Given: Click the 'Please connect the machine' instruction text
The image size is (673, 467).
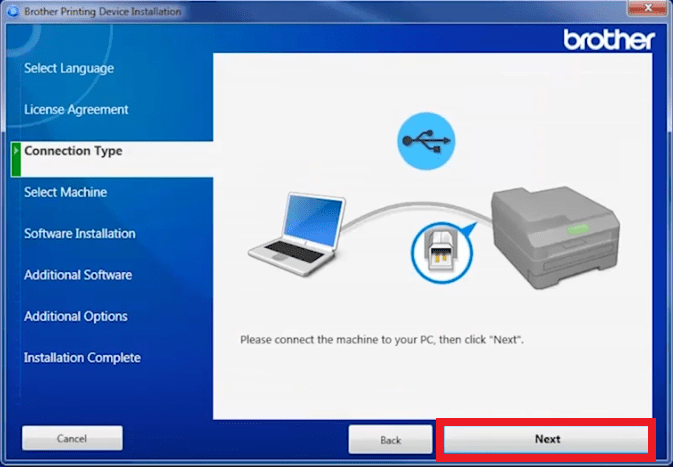Looking at the screenshot, I should tap(382, 340).
